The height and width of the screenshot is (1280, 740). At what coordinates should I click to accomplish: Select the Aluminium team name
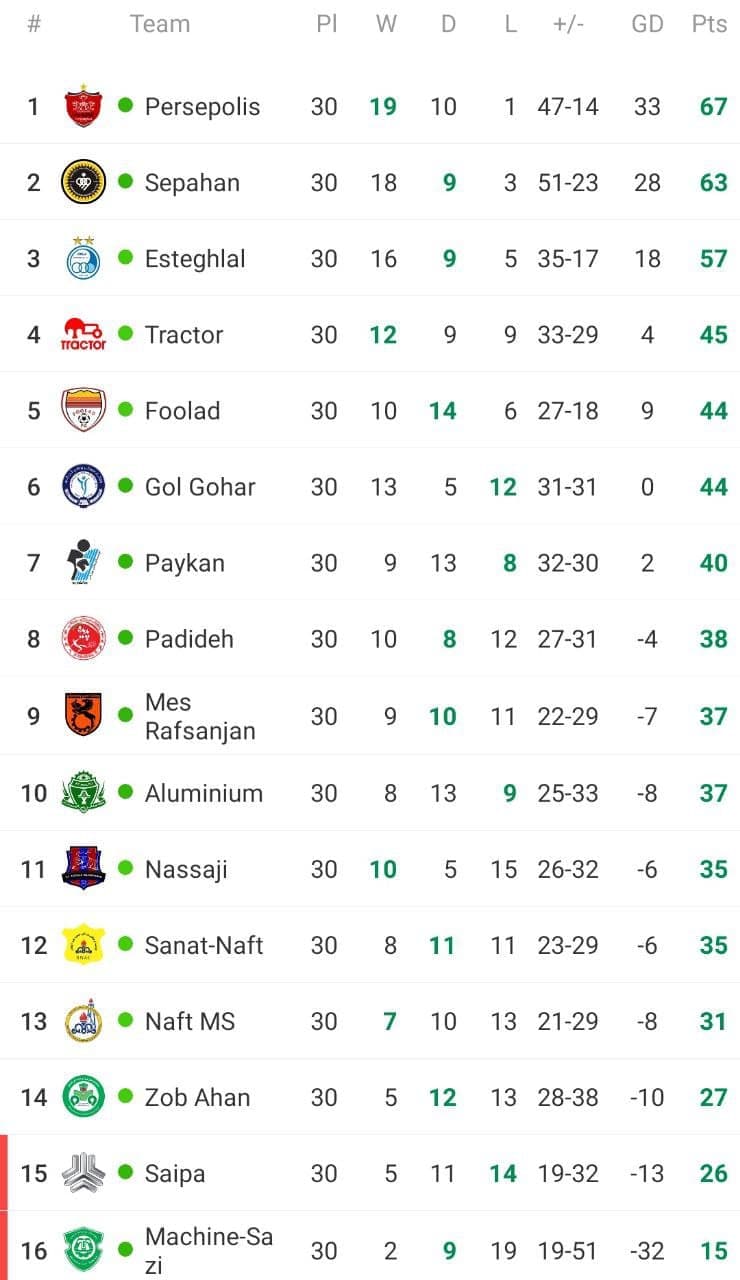[x=204, y=793]
